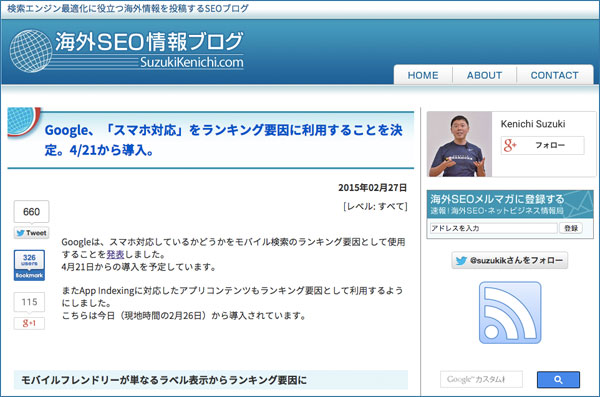Viewport: 600px width, 397px height.
Task: Click the top tagline 検索エンジン最適化 text
Action: pyautogui.click(x=128, y=8)
